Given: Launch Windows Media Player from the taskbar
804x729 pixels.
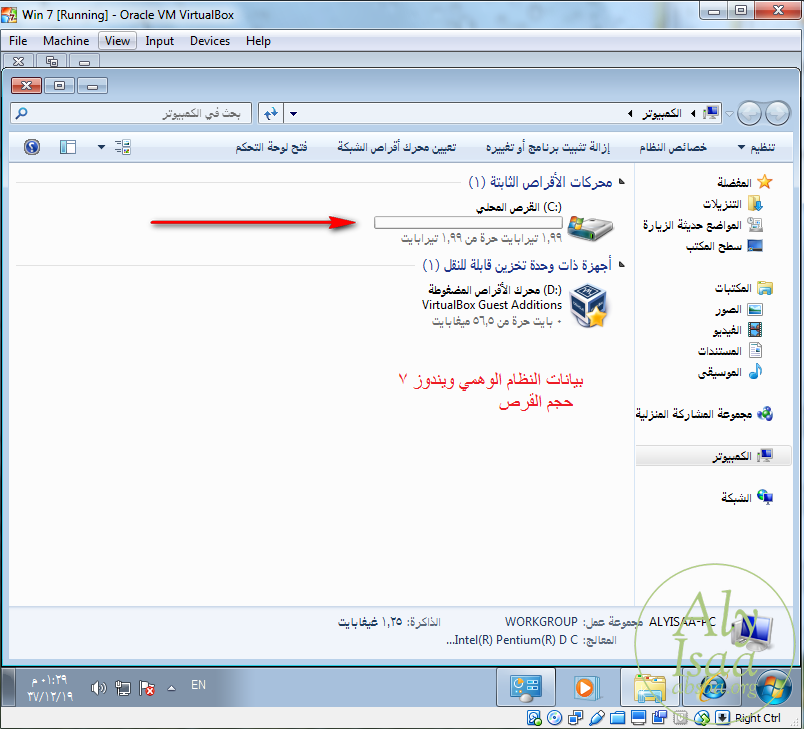Looking at the screenshot, I should (583, 687).
